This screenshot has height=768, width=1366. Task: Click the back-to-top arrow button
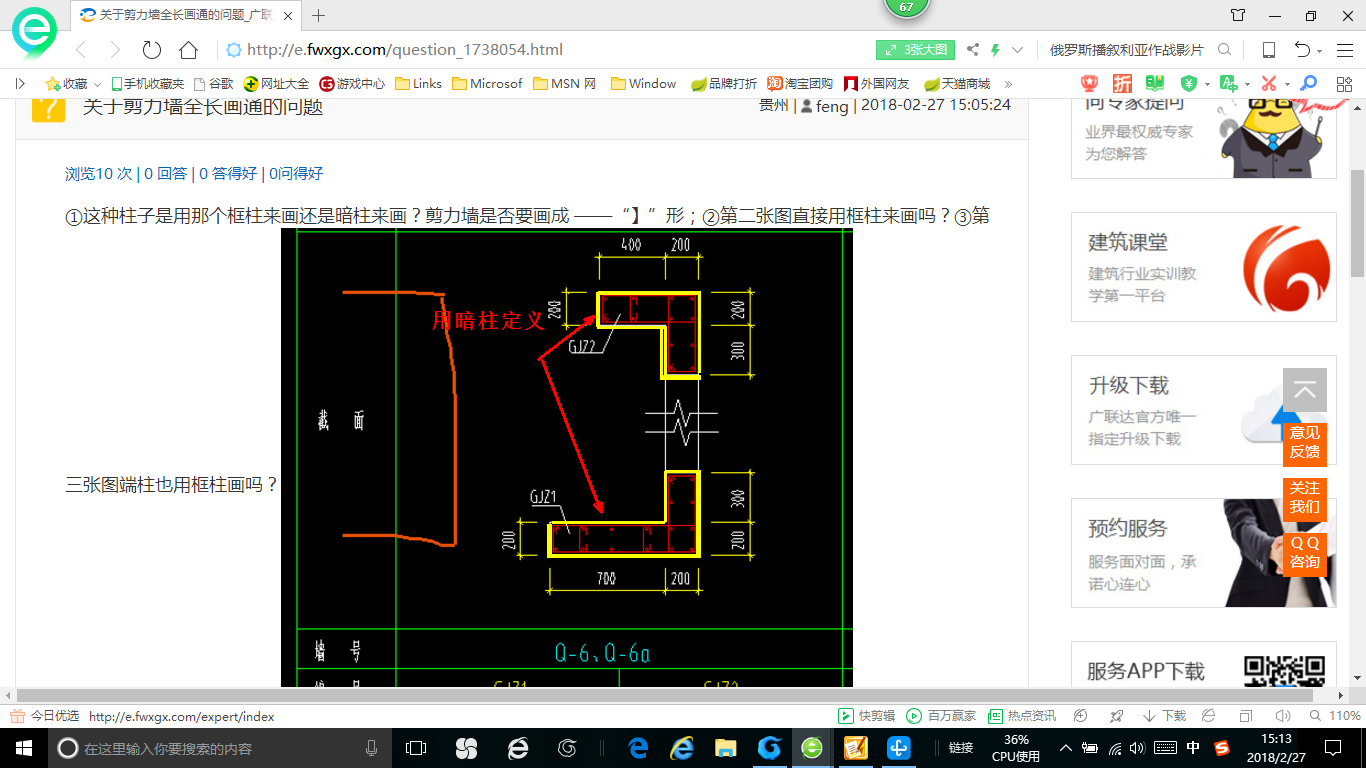click(x=1305, y=390)
